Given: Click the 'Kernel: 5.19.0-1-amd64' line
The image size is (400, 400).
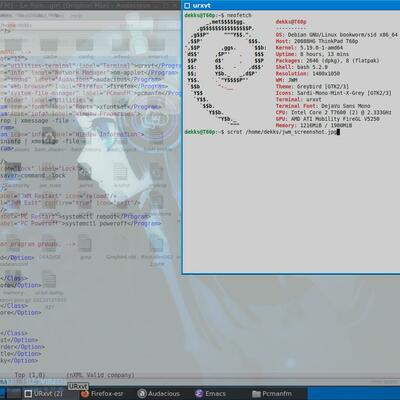Looking at the screenshot, I should [309, 48].
